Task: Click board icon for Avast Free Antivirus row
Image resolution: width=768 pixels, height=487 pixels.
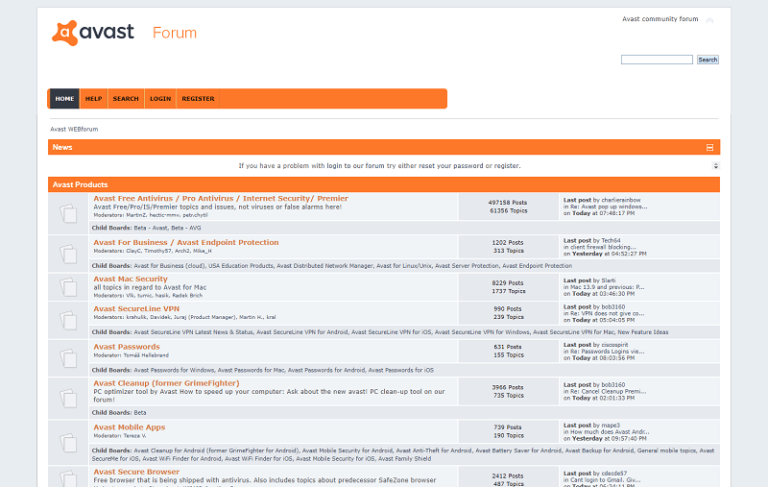Action: (x=69, y=213)
